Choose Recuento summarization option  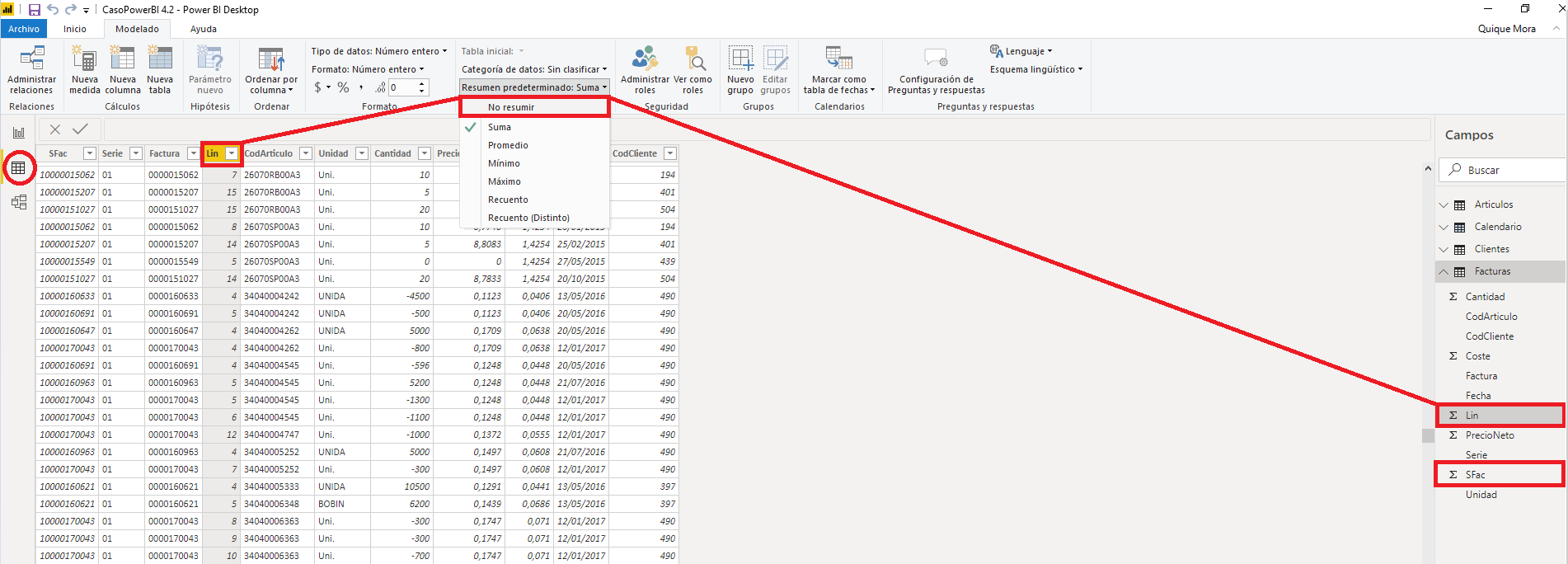tap(534, 200)
